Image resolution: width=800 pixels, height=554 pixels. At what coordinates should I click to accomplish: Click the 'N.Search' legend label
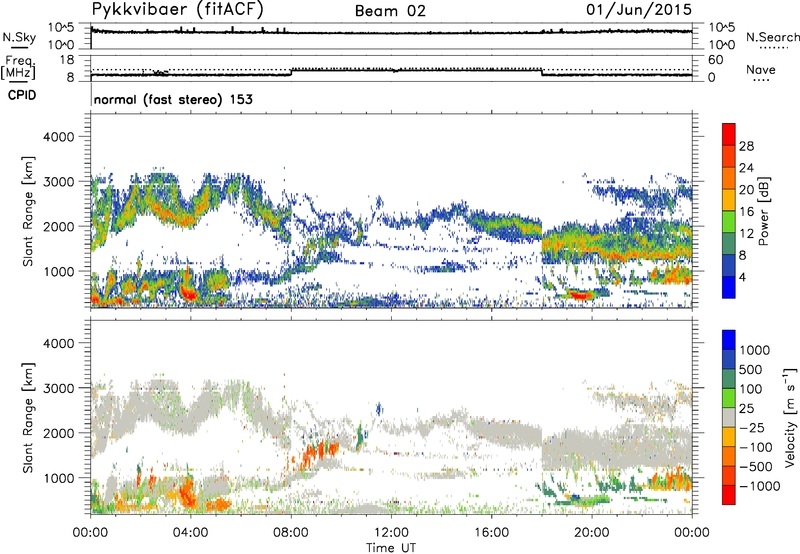(x=772, y=37)
